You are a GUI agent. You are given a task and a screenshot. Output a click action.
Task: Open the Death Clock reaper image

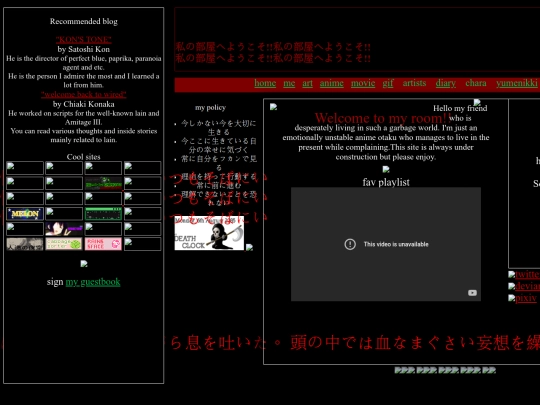click(x=209, y=233)
